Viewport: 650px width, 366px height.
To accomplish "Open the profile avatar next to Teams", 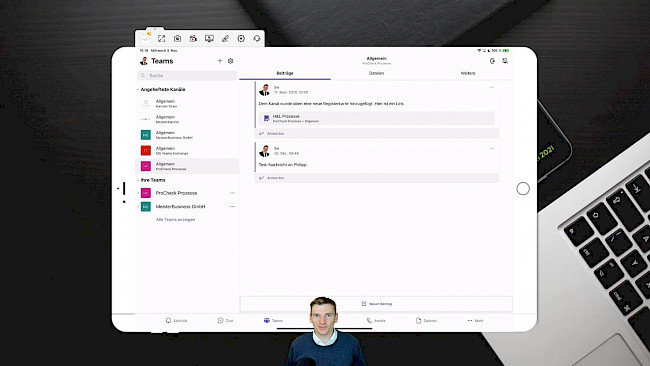I will point(144,61).
